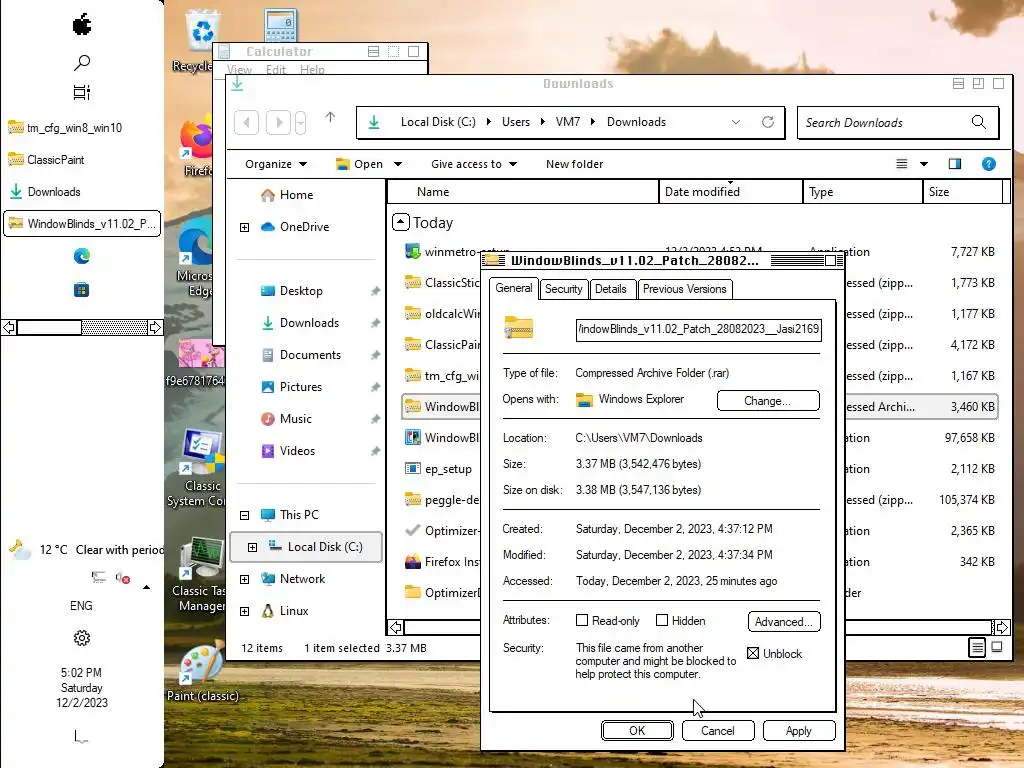
Task: Switch to the Security tab
Action: tap(563, 289)
